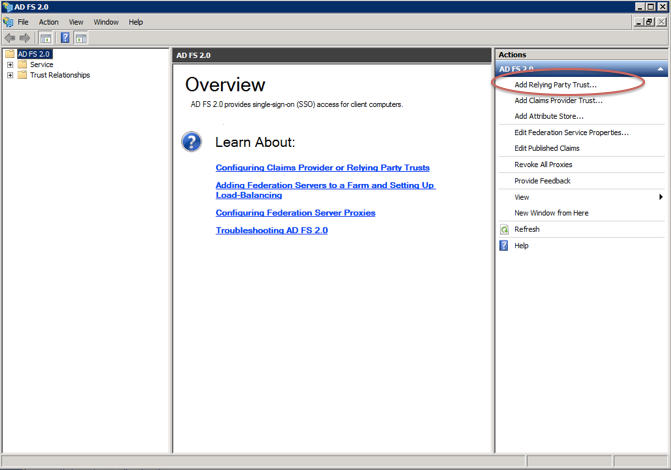Image resolution: width=671 pixels, height=470 pixels.
Task: Click Show/Hide Action Pane toolbar icon
Action: point(81,38)
